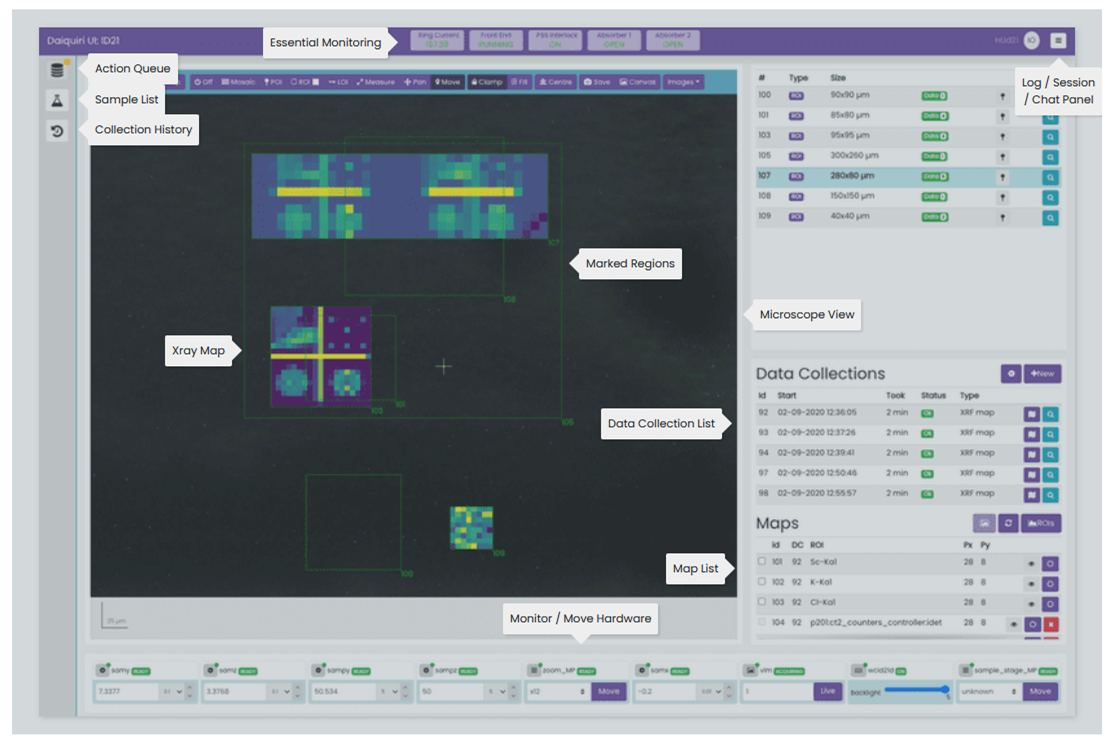Click pin icon for region 100

coord(1002,96)
